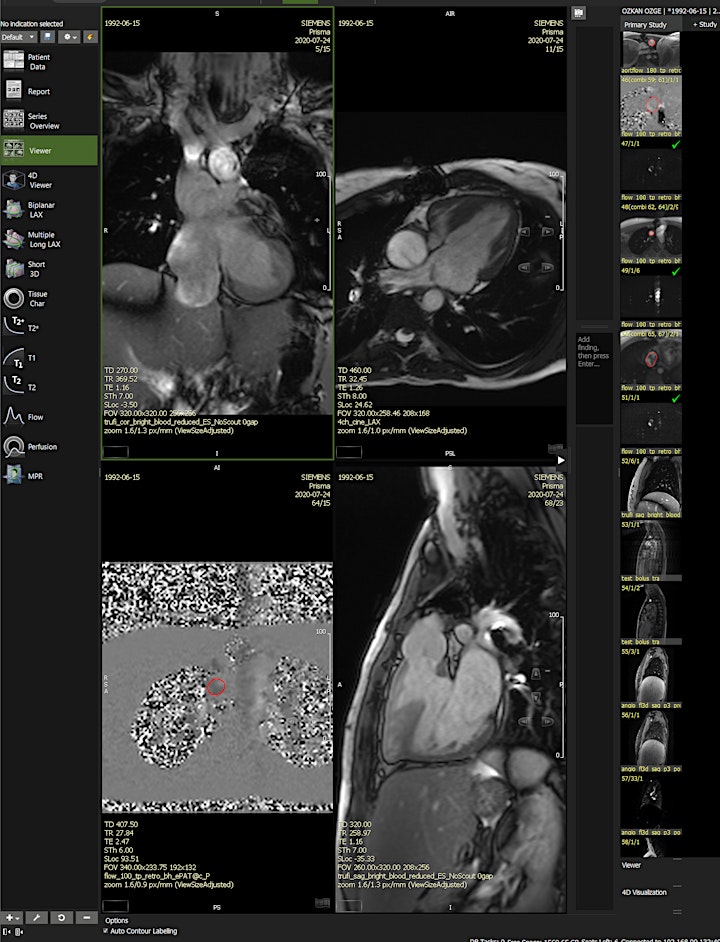
Task: Click the empty box in coronal viewport corner
Action: tap(116, 452)
